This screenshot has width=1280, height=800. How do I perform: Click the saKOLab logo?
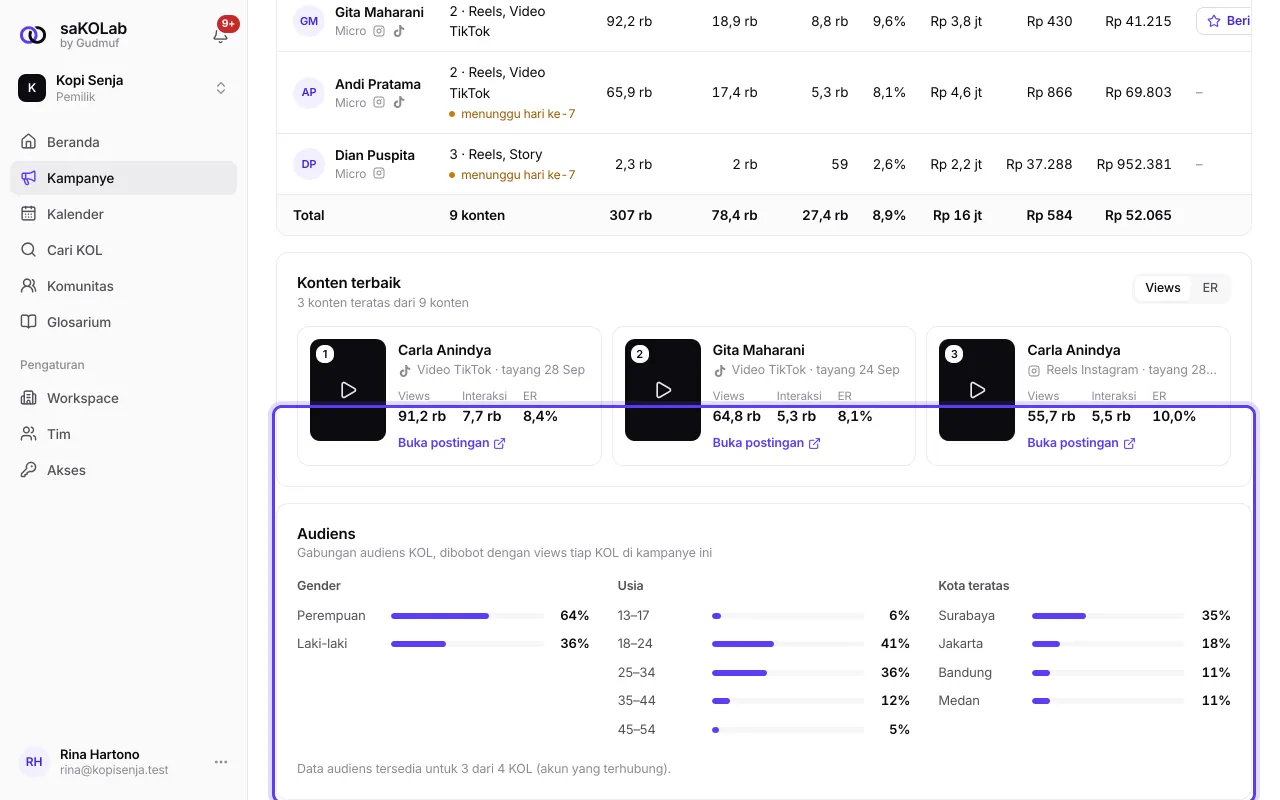pos(33,35)
